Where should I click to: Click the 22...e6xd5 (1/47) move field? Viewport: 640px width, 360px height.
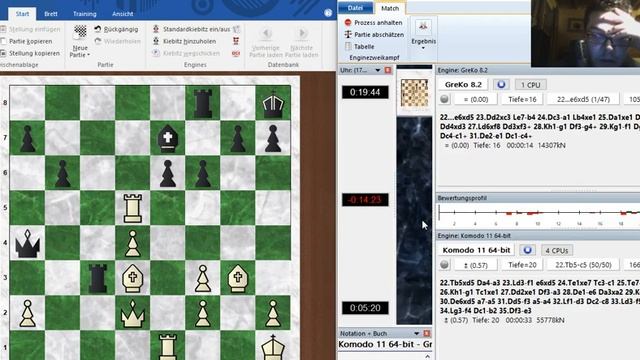point(583,99)
